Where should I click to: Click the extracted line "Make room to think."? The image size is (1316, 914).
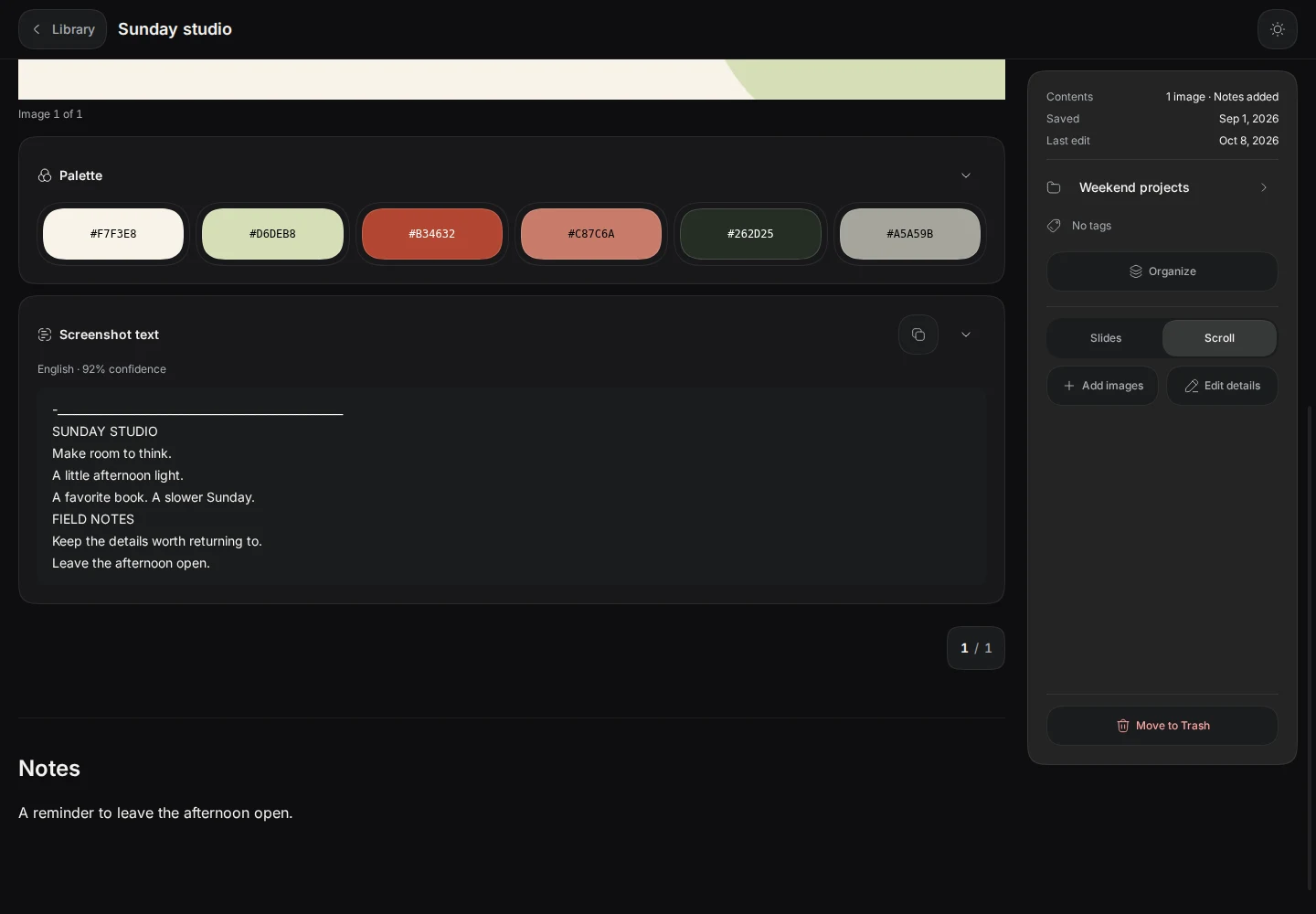[111, 453]
